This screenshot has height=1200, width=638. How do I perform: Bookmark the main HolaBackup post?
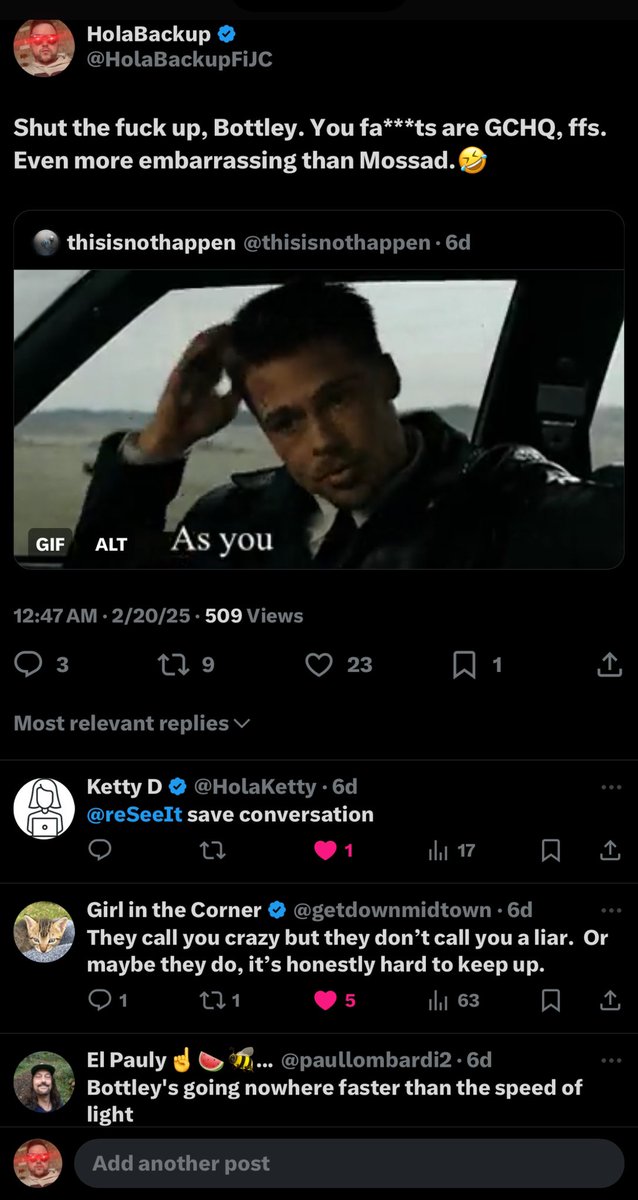click(x=464, y=663)
